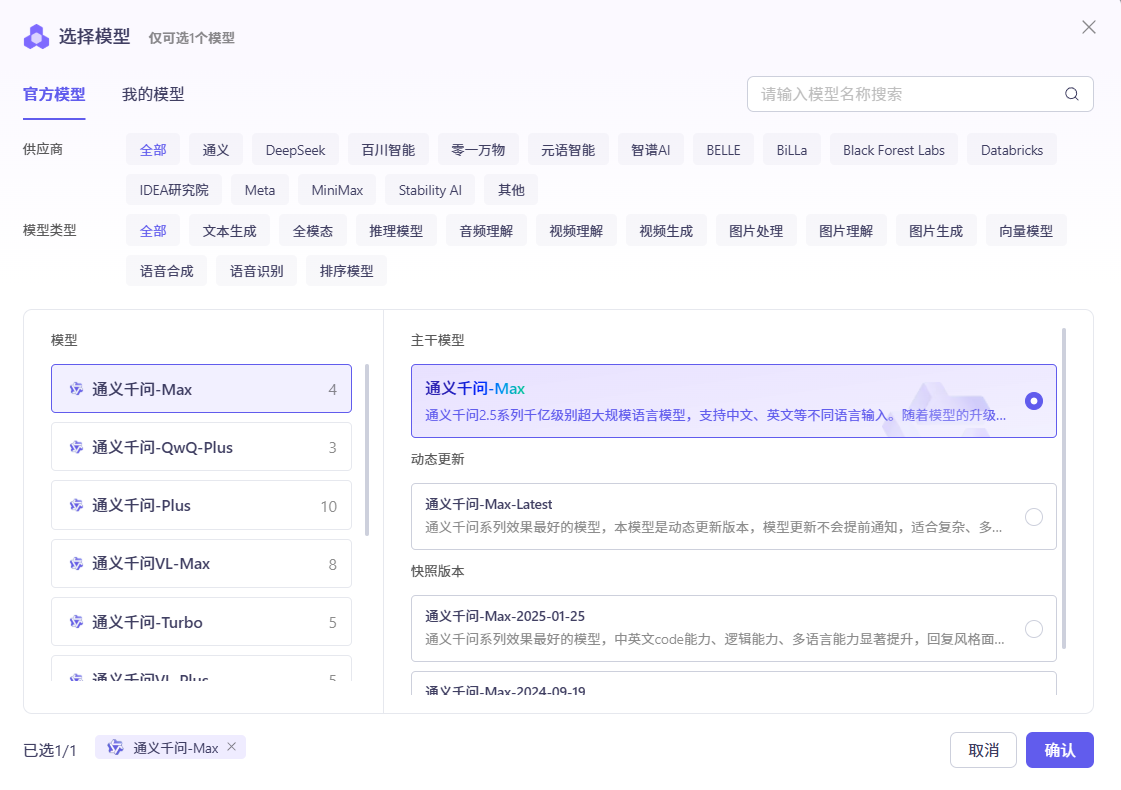Image resolution: width=1121 pixels, height=790 pixels.
Task: Select model type 视频生成
Action: click(x=666, y=230)
